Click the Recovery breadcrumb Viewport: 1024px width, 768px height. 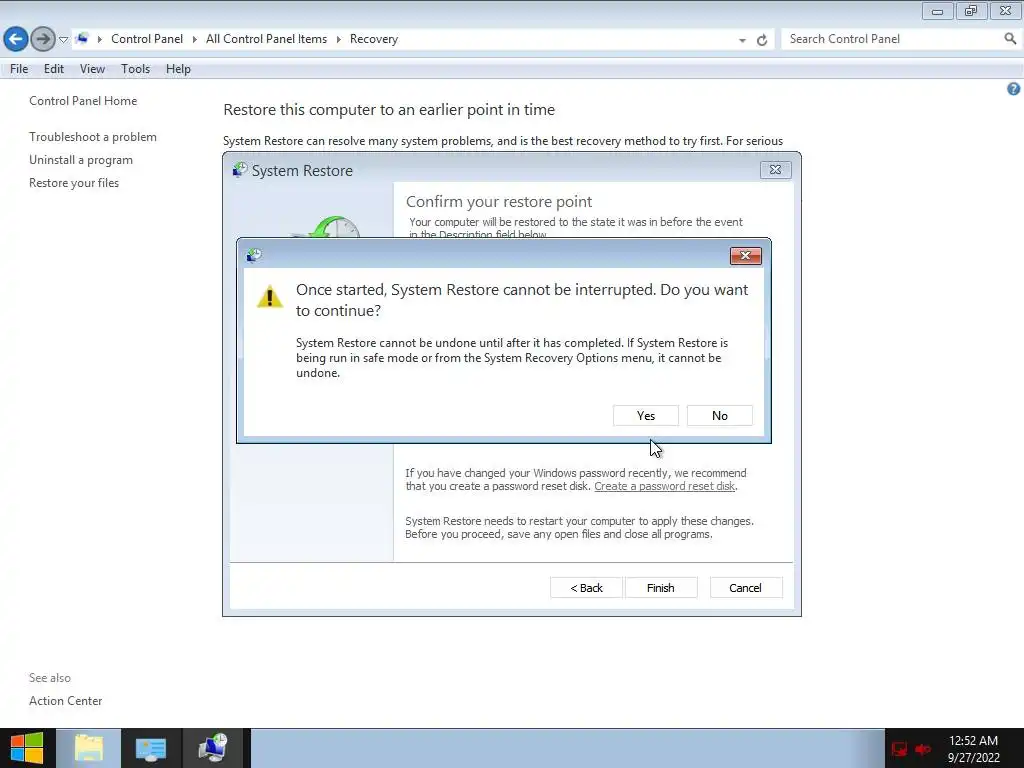click(374, 39)
